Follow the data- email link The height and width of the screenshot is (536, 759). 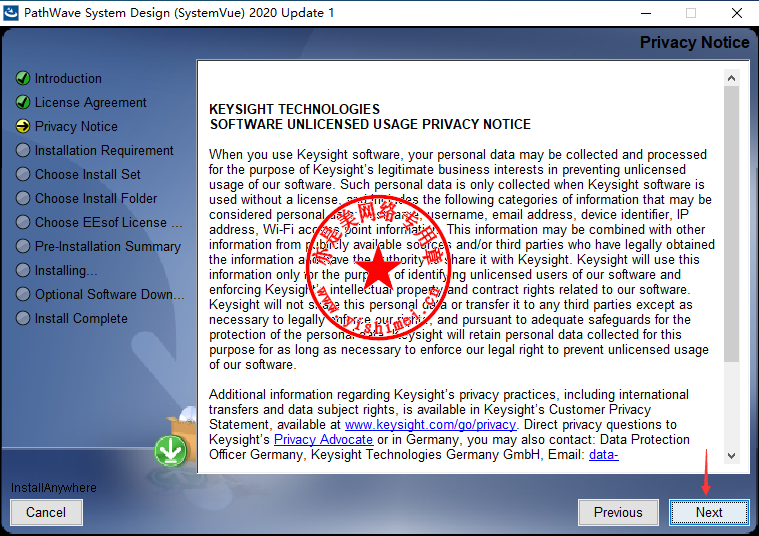(604, 455)
